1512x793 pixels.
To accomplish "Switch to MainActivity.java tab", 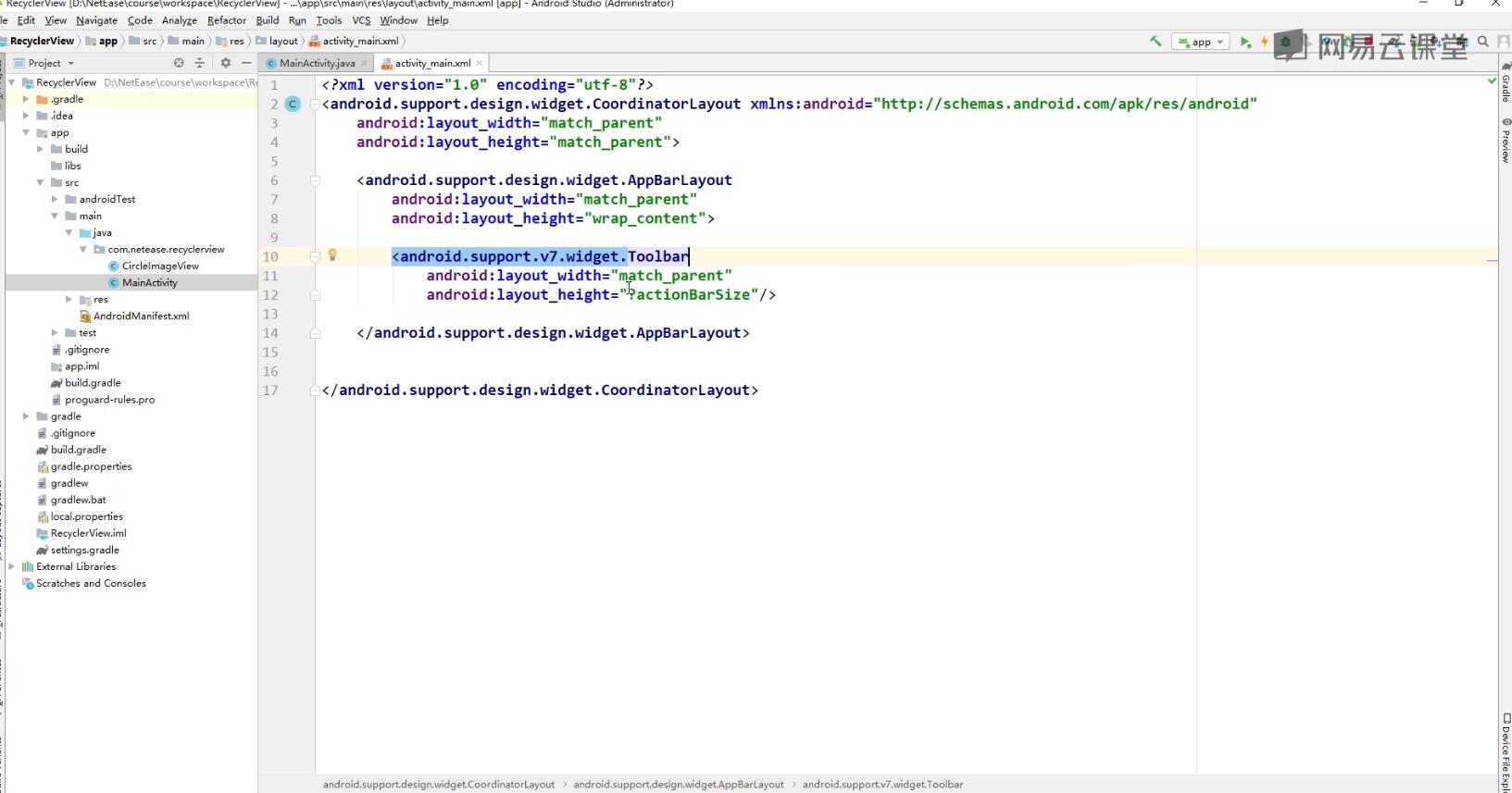I will pyautogui.click(x=317, y=63).
